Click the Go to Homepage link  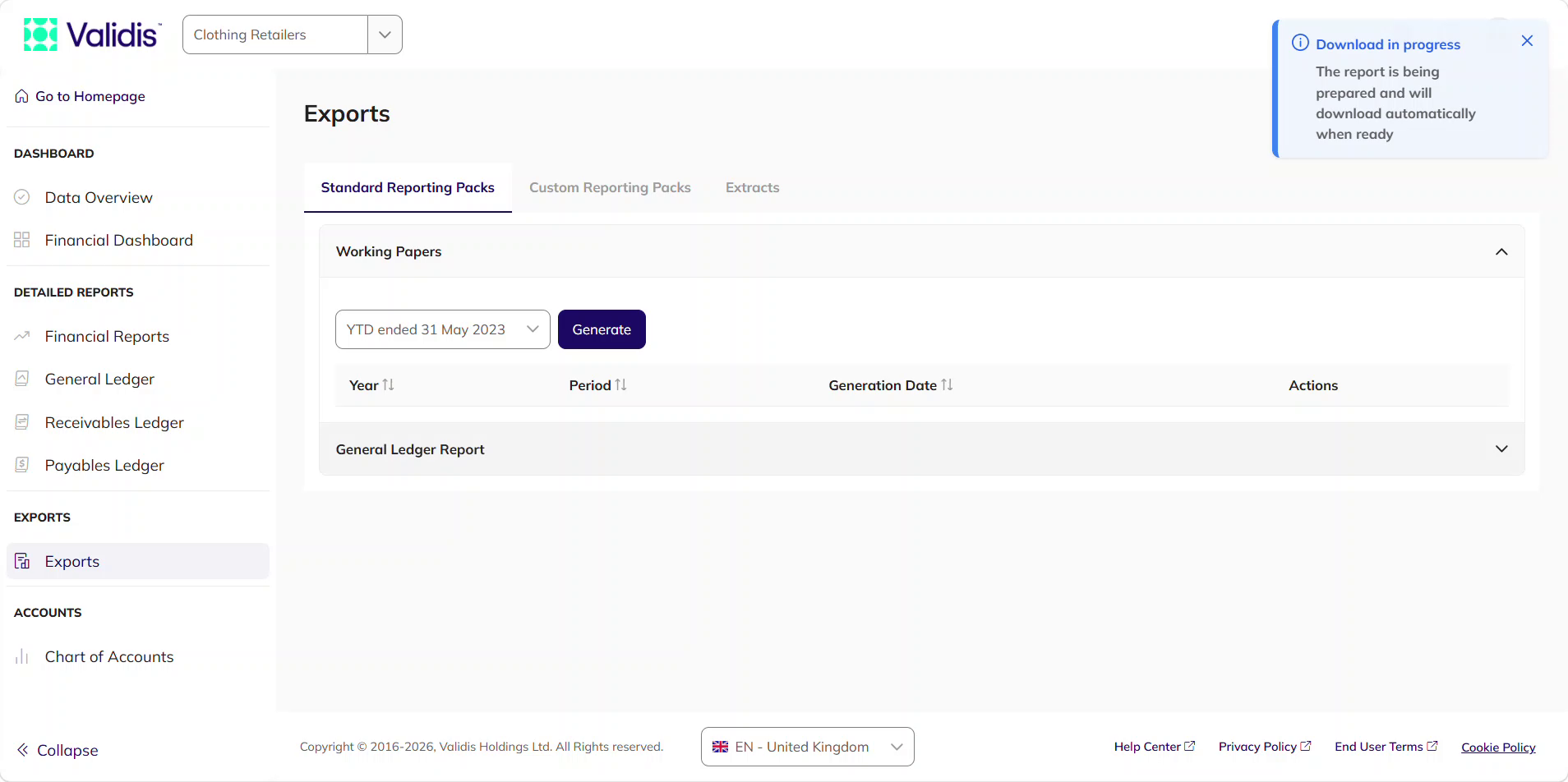click(81, 96)
